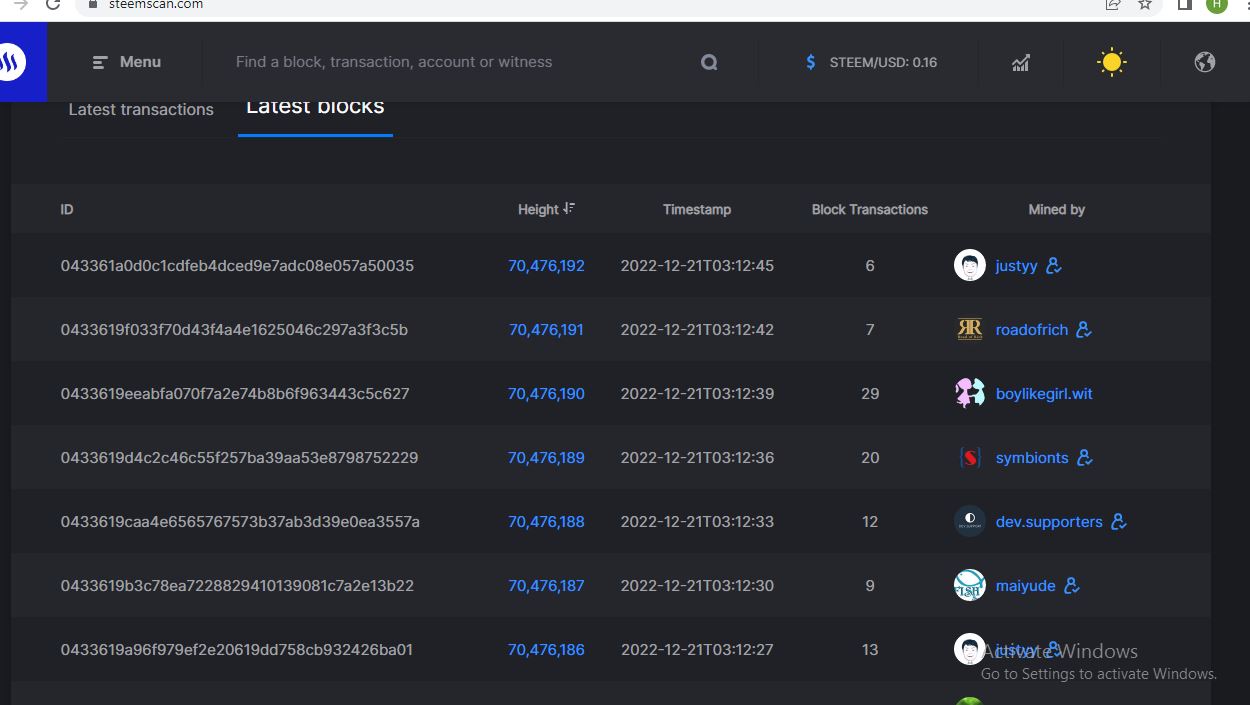Click roadofrich avatar image

[969, 329]
